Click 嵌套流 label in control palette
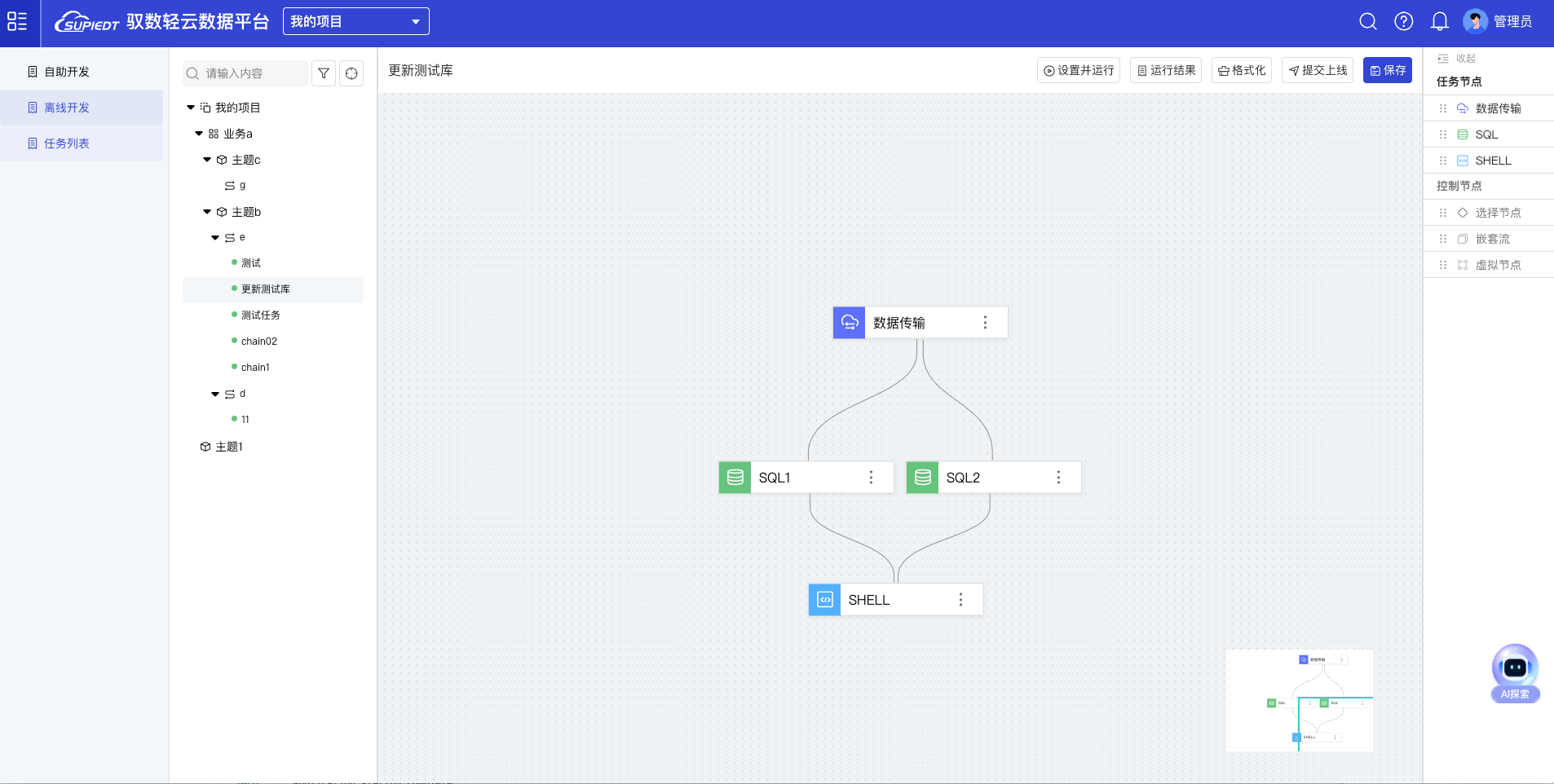 tap(1493, 239)
